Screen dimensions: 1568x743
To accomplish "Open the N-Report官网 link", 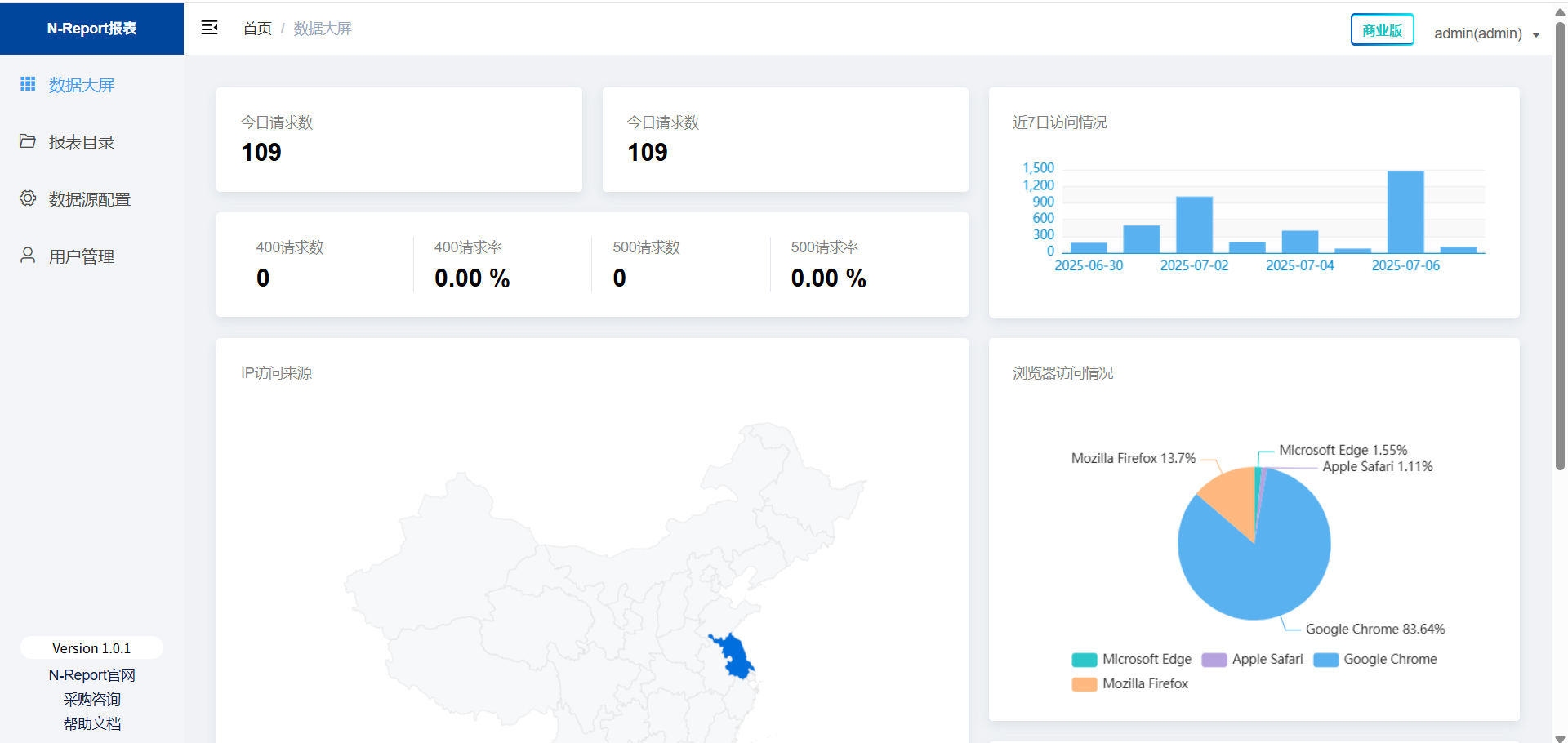I will point(91,675).
